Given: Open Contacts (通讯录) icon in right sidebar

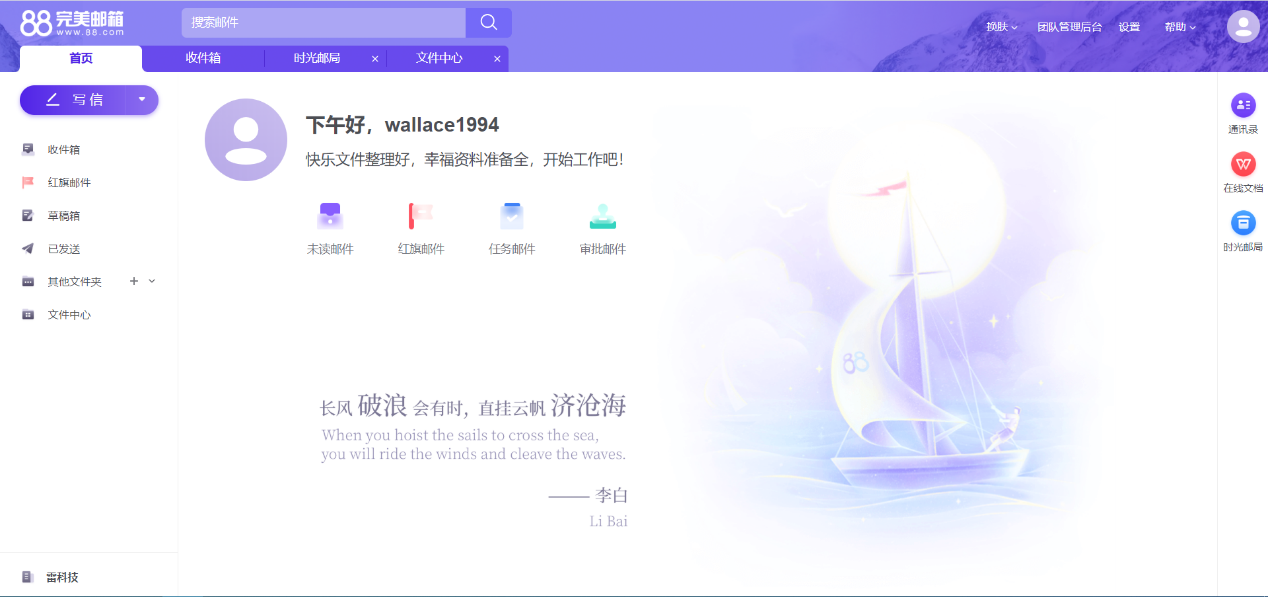Looking at the screenshot, I should point(1243,104).
